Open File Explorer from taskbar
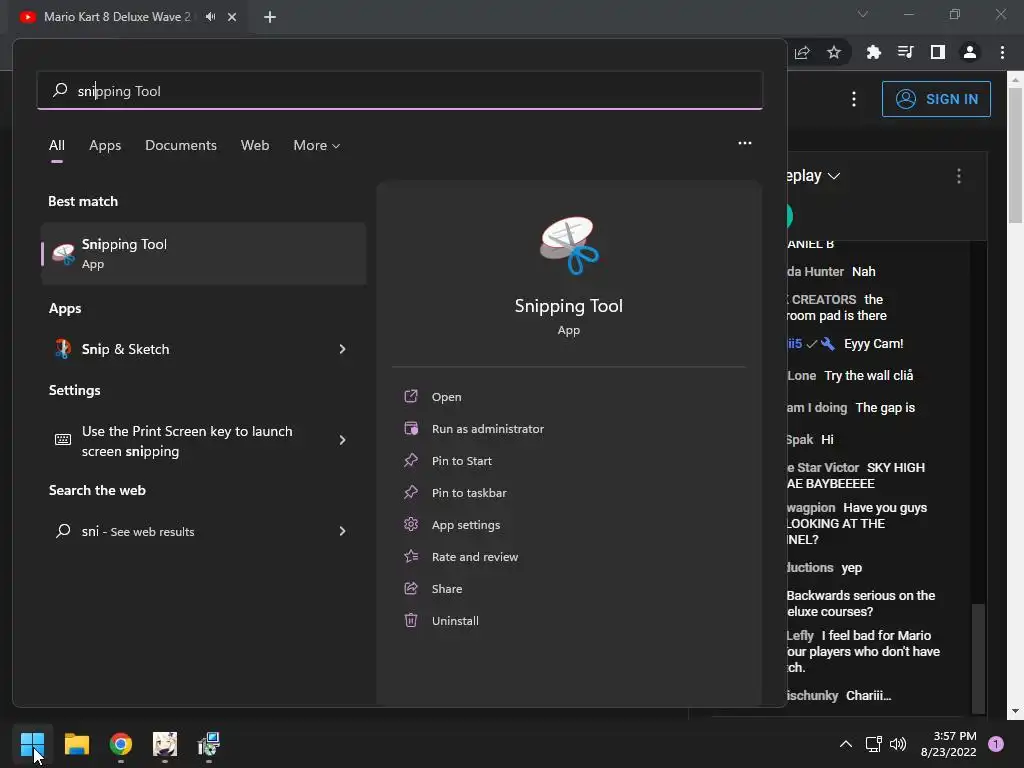This screenshot has height=768, width=1024. tap(76, 744)
